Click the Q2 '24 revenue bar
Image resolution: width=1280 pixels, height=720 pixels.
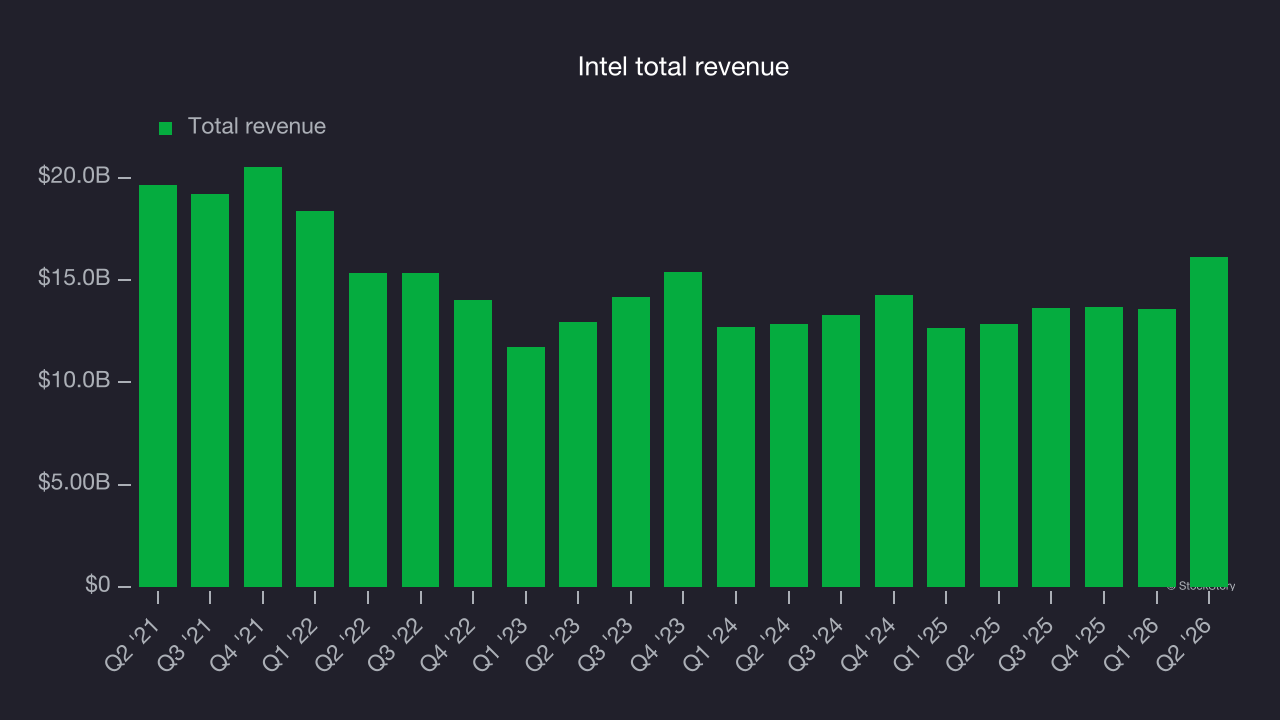point(789,455)
